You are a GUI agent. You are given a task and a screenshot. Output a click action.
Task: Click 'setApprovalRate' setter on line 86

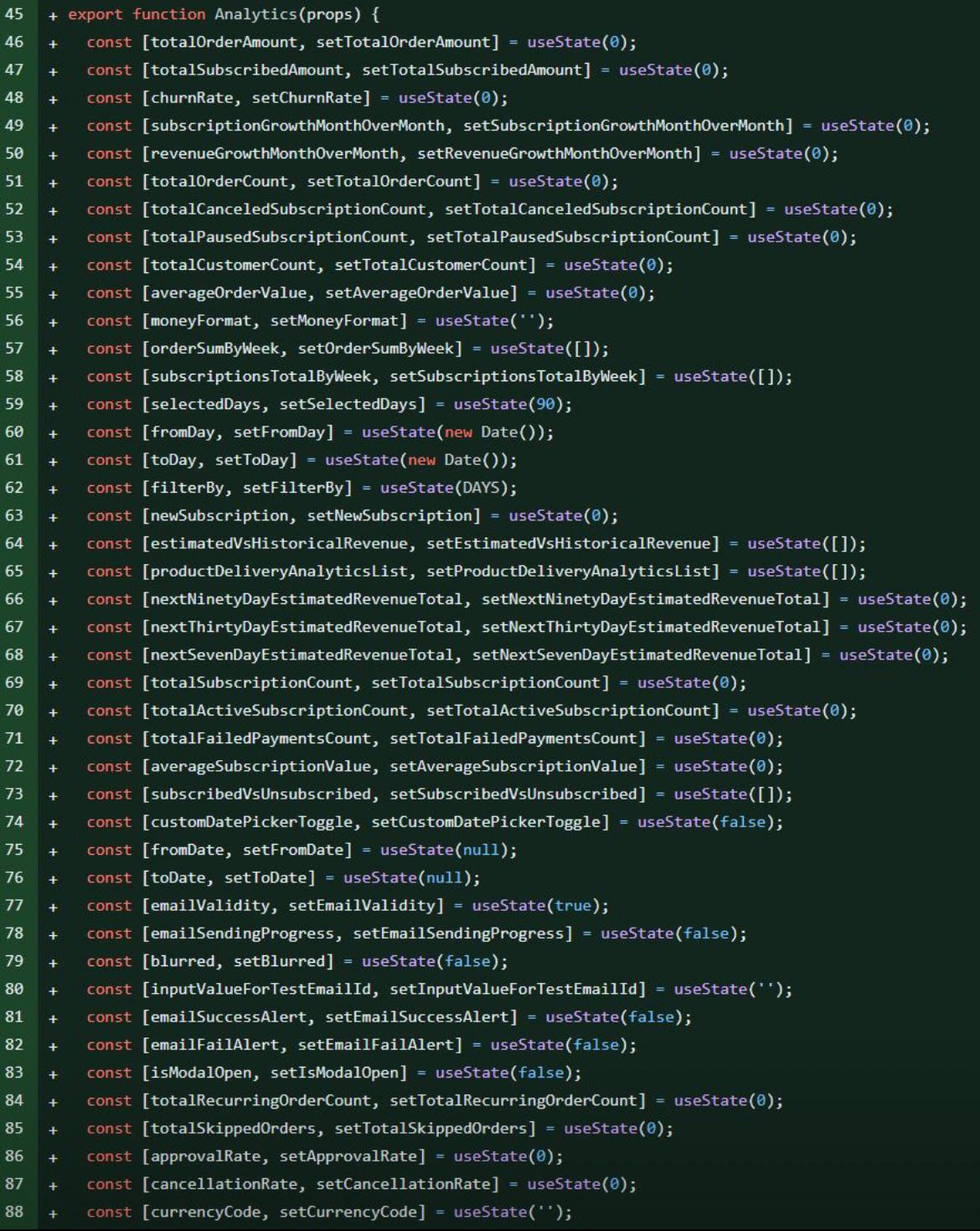tap(348, 1155)
